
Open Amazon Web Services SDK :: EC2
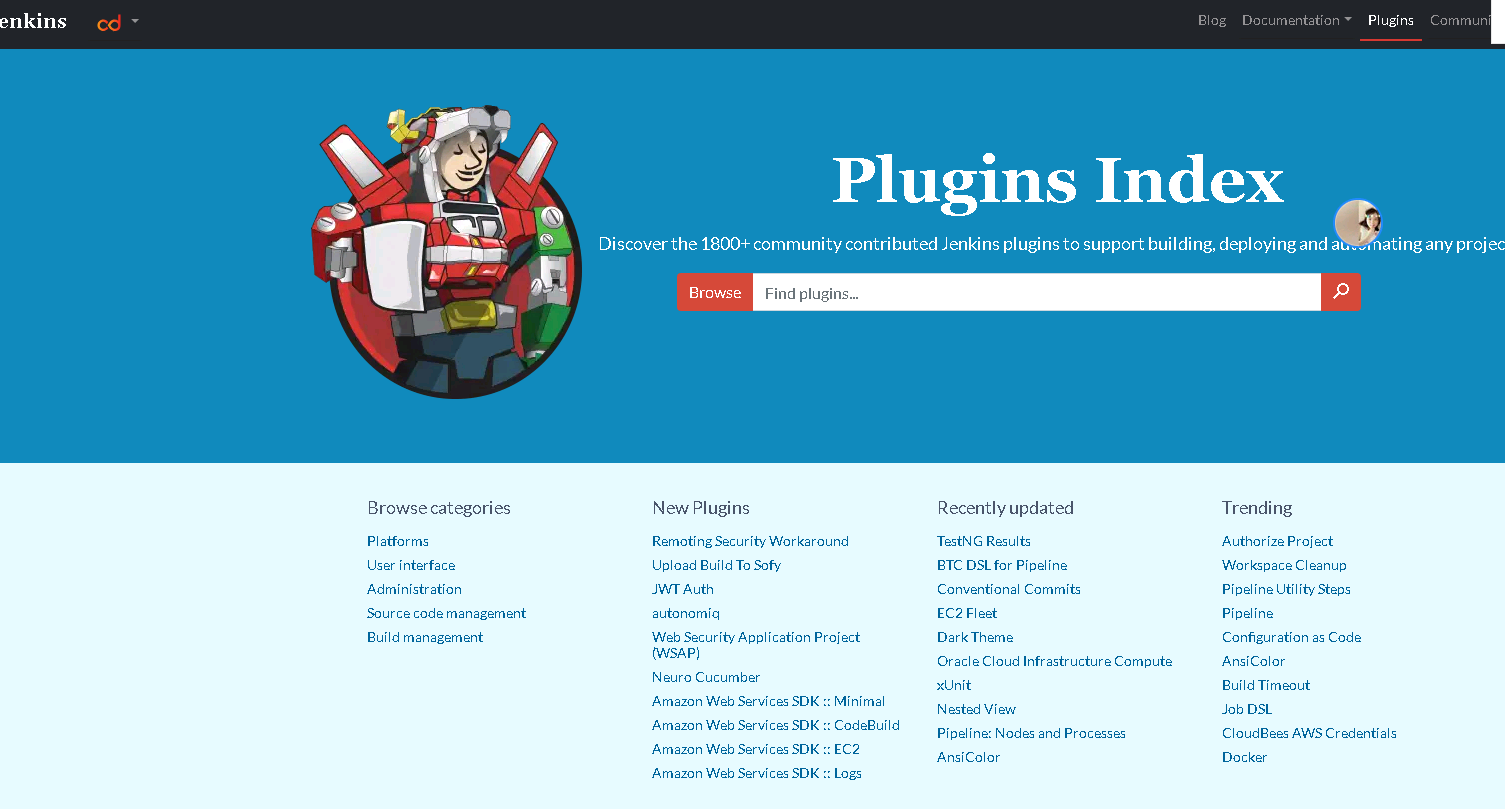pos(756,749)
